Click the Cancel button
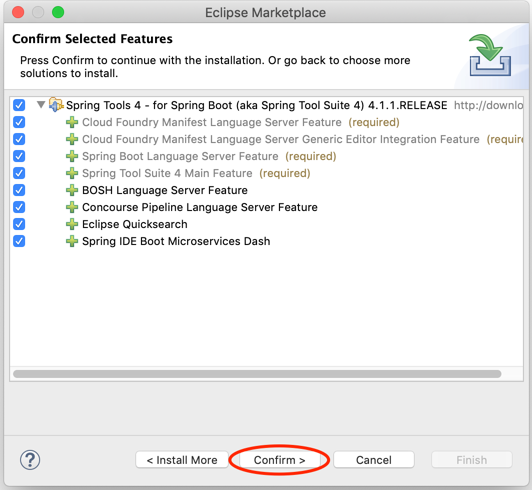The height and width of the screenshot is (490, 532). click(374, 460)
